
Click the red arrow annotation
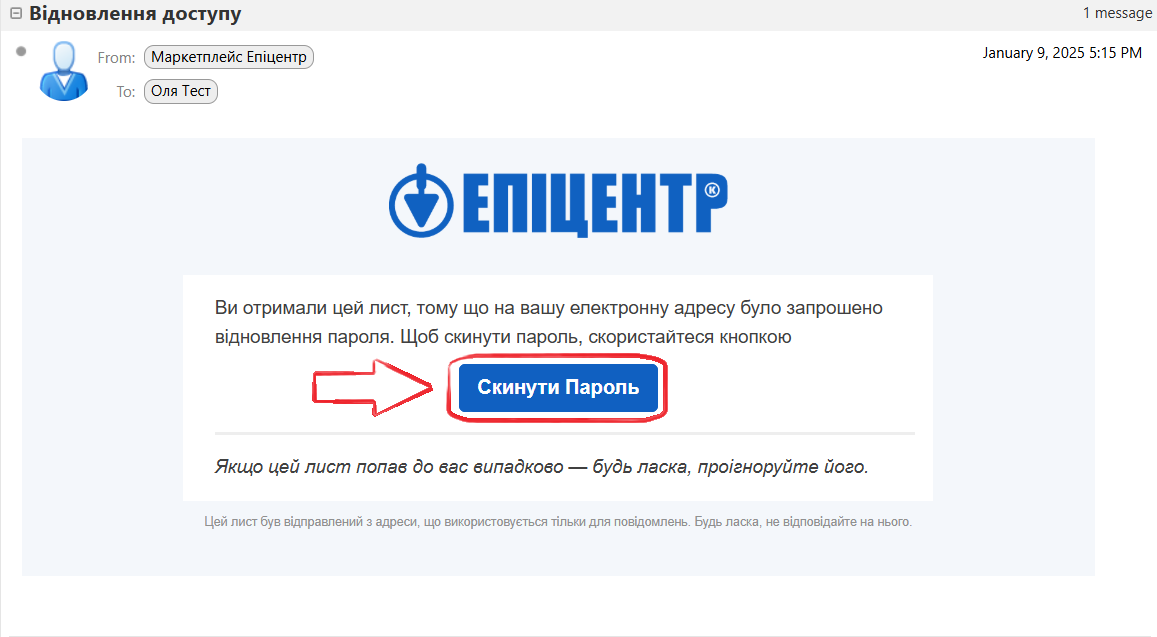[372, 388]
